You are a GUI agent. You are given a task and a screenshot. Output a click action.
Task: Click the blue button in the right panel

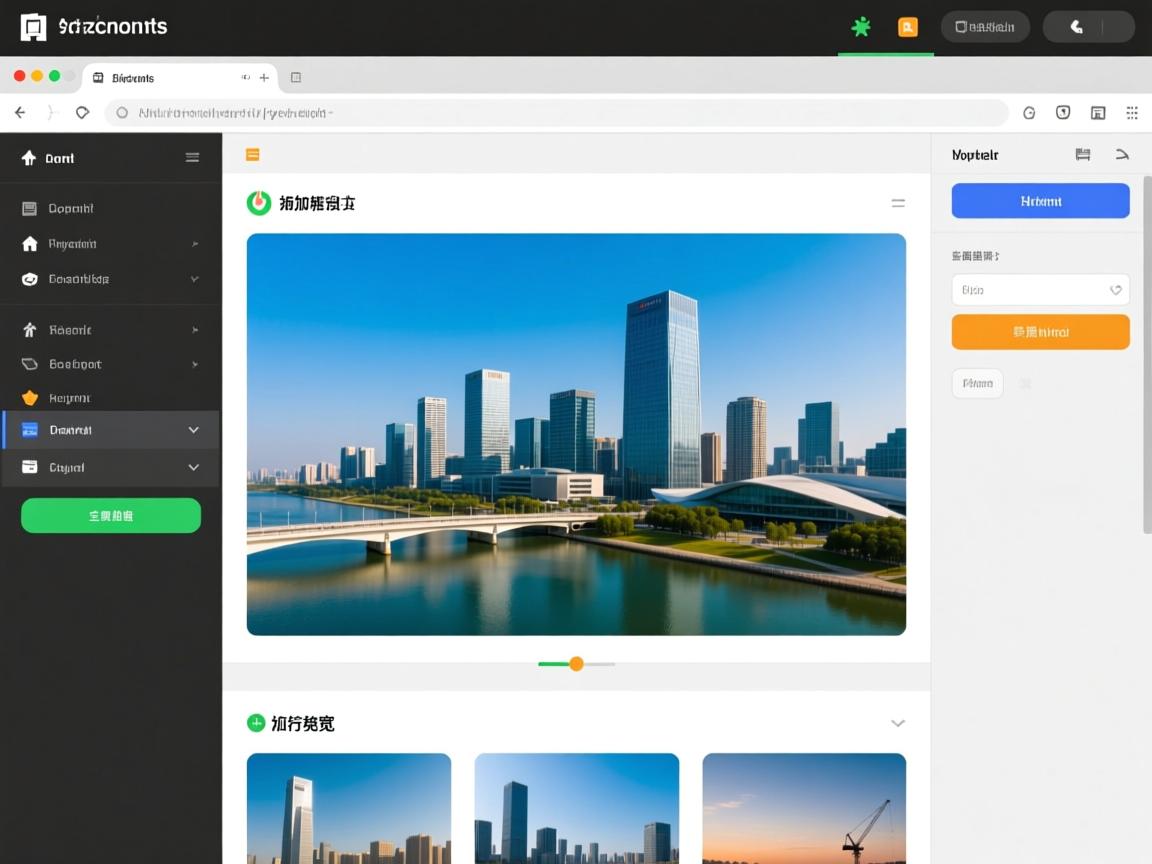tap(1040, 201)
